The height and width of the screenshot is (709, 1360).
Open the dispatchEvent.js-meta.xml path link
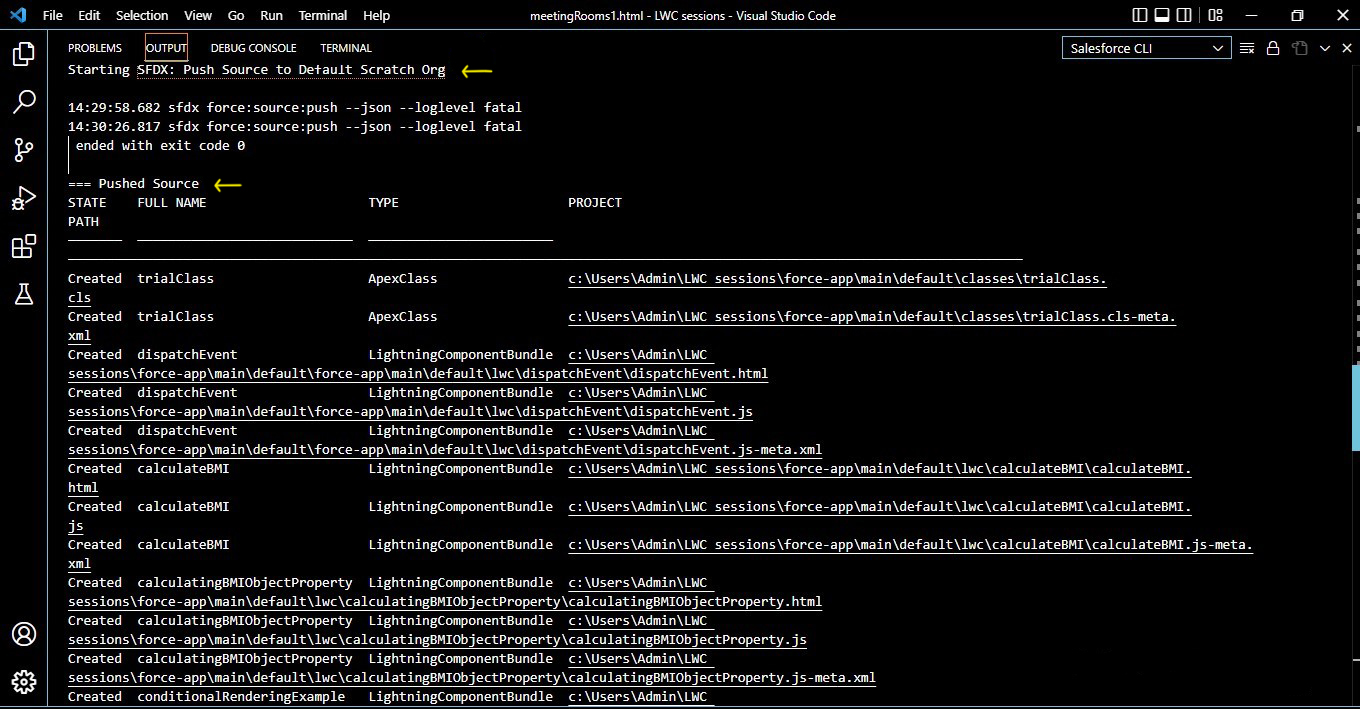click(445, 450)
